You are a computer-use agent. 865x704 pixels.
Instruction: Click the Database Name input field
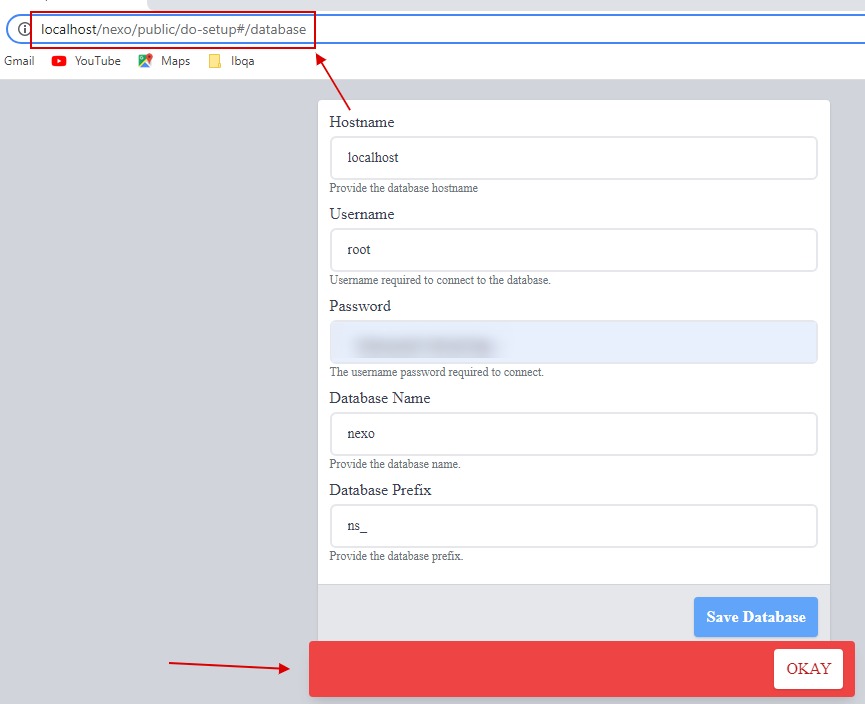click(x=574, y=434)
